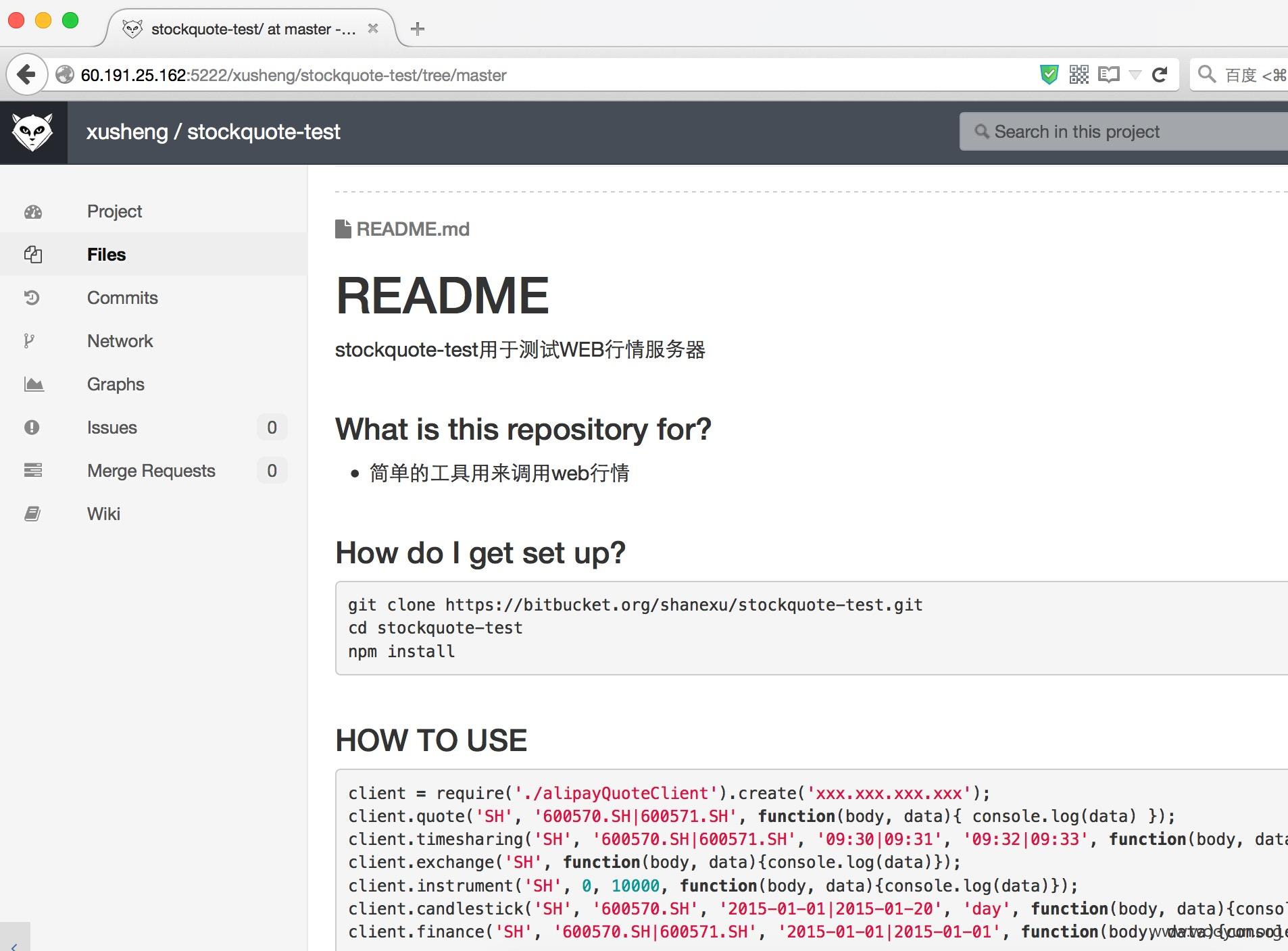The width and height of the screenshot is (1288, 951).
Task: Click the git clone command line
Action: click(635, 605)
